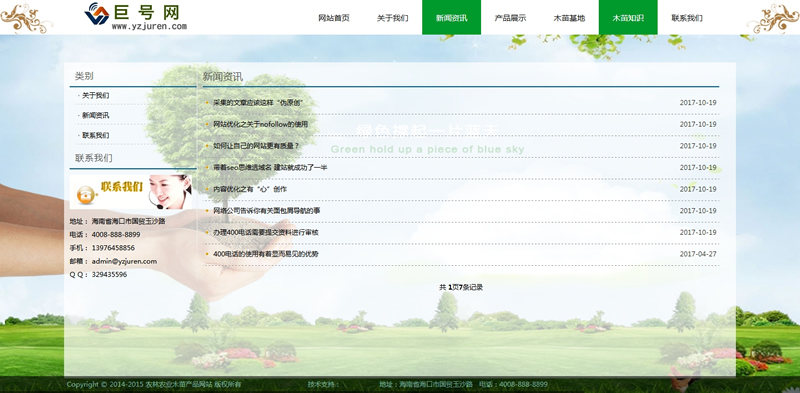Click the 联系我们 banner image in sidebar
This screenshot has height=393, width=800.
click(131, 192)
